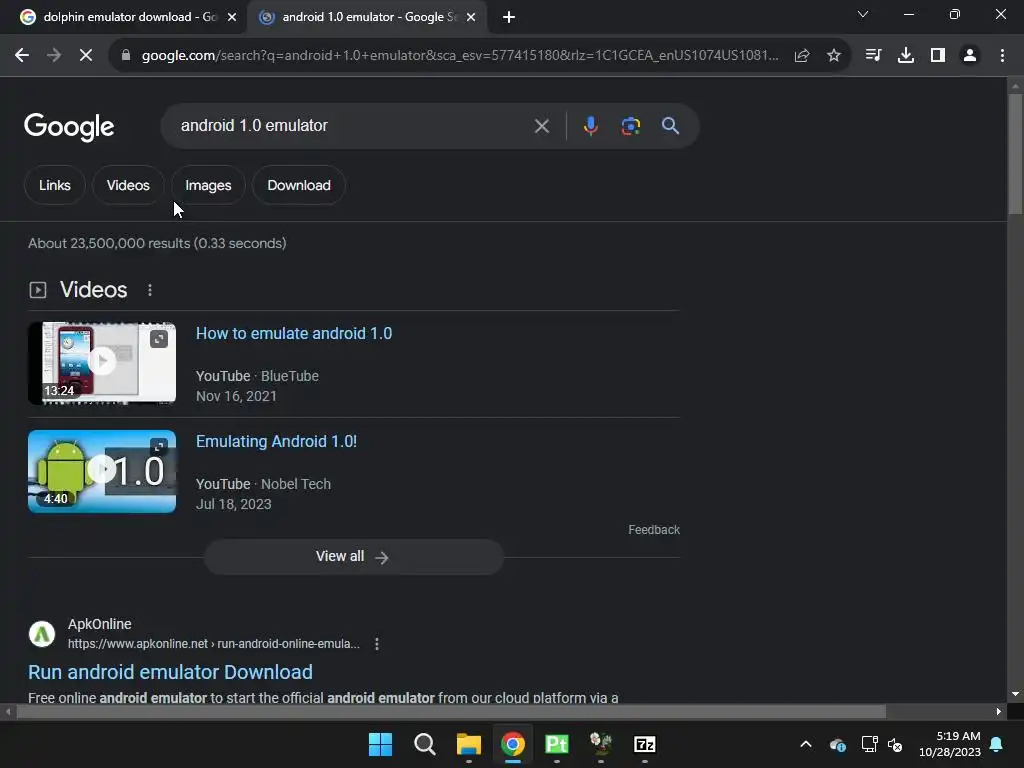Filter results by Videos
1024x768 pixels.
[128, 185]
